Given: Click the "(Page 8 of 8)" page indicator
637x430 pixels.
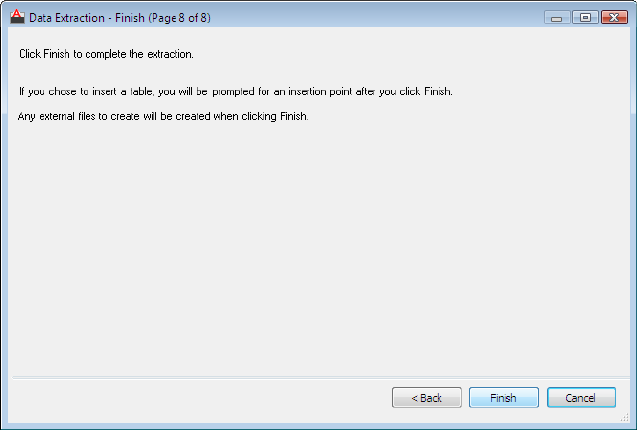Looking at the screenshot, I should (x=178, y=18).
